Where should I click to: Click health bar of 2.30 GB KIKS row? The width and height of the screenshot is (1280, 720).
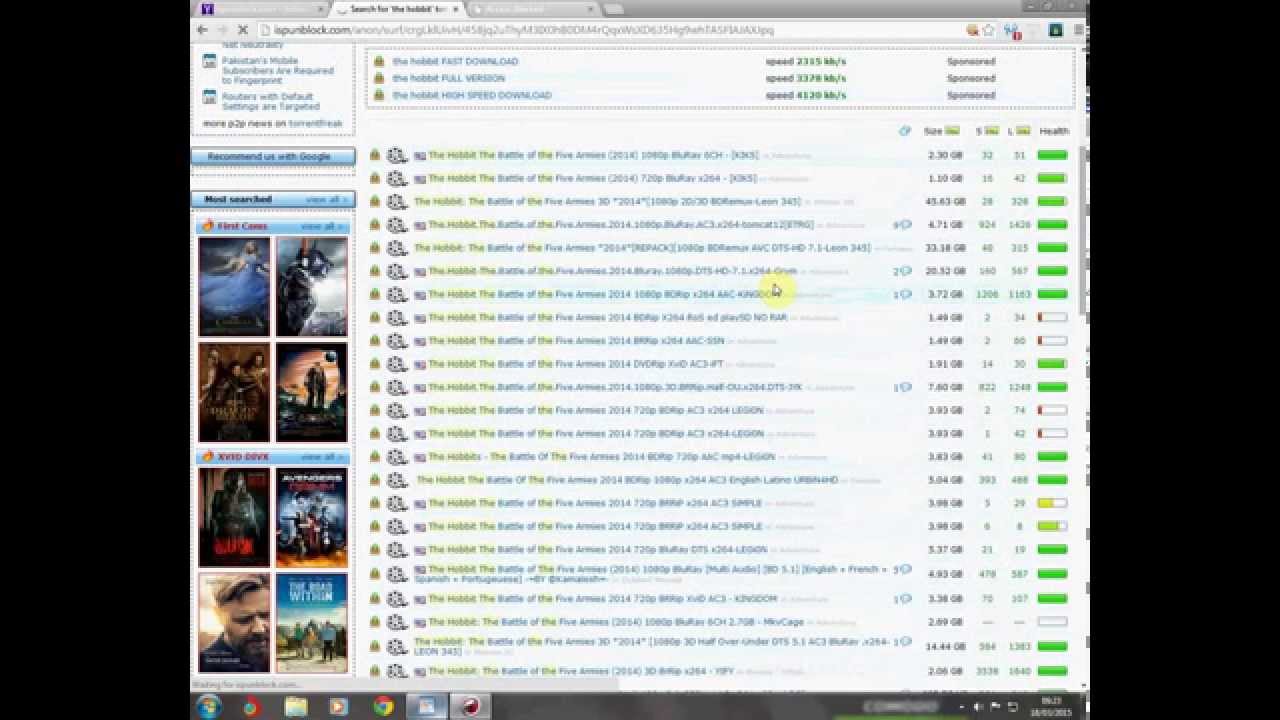(x=1052, y=155)
